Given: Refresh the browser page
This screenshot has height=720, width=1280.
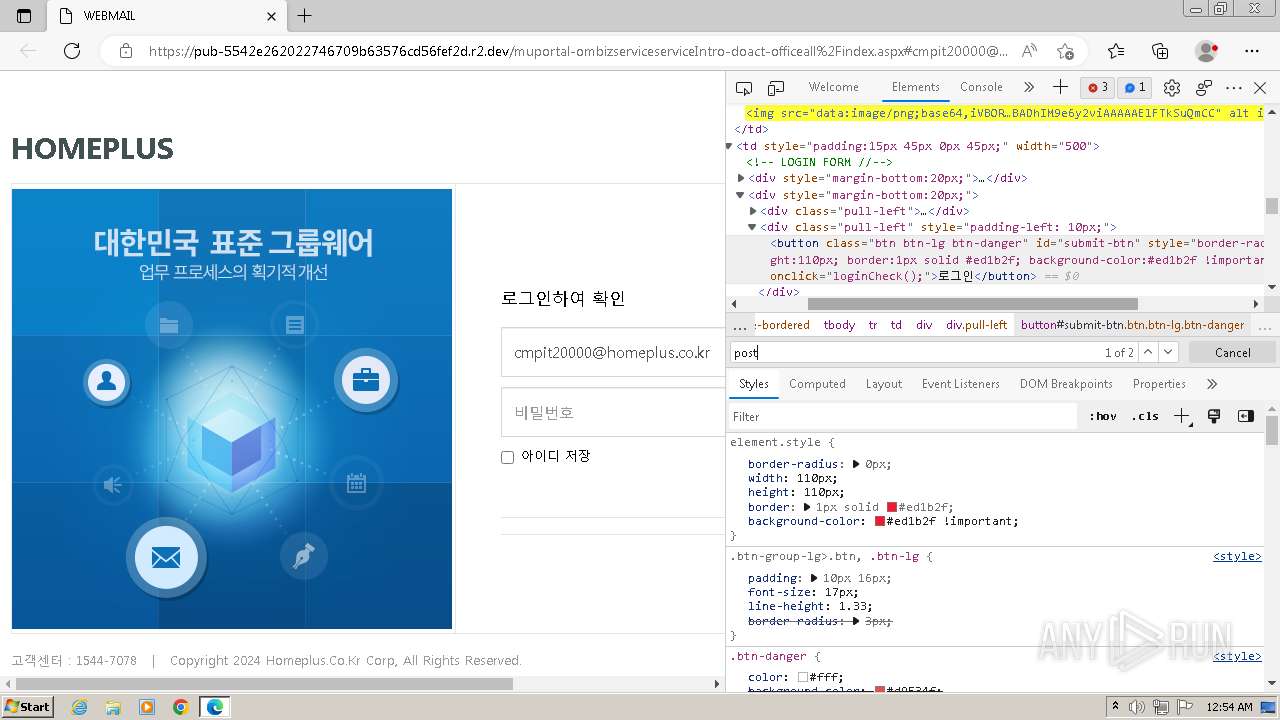Looking at the screenshot, I should 72,51.
